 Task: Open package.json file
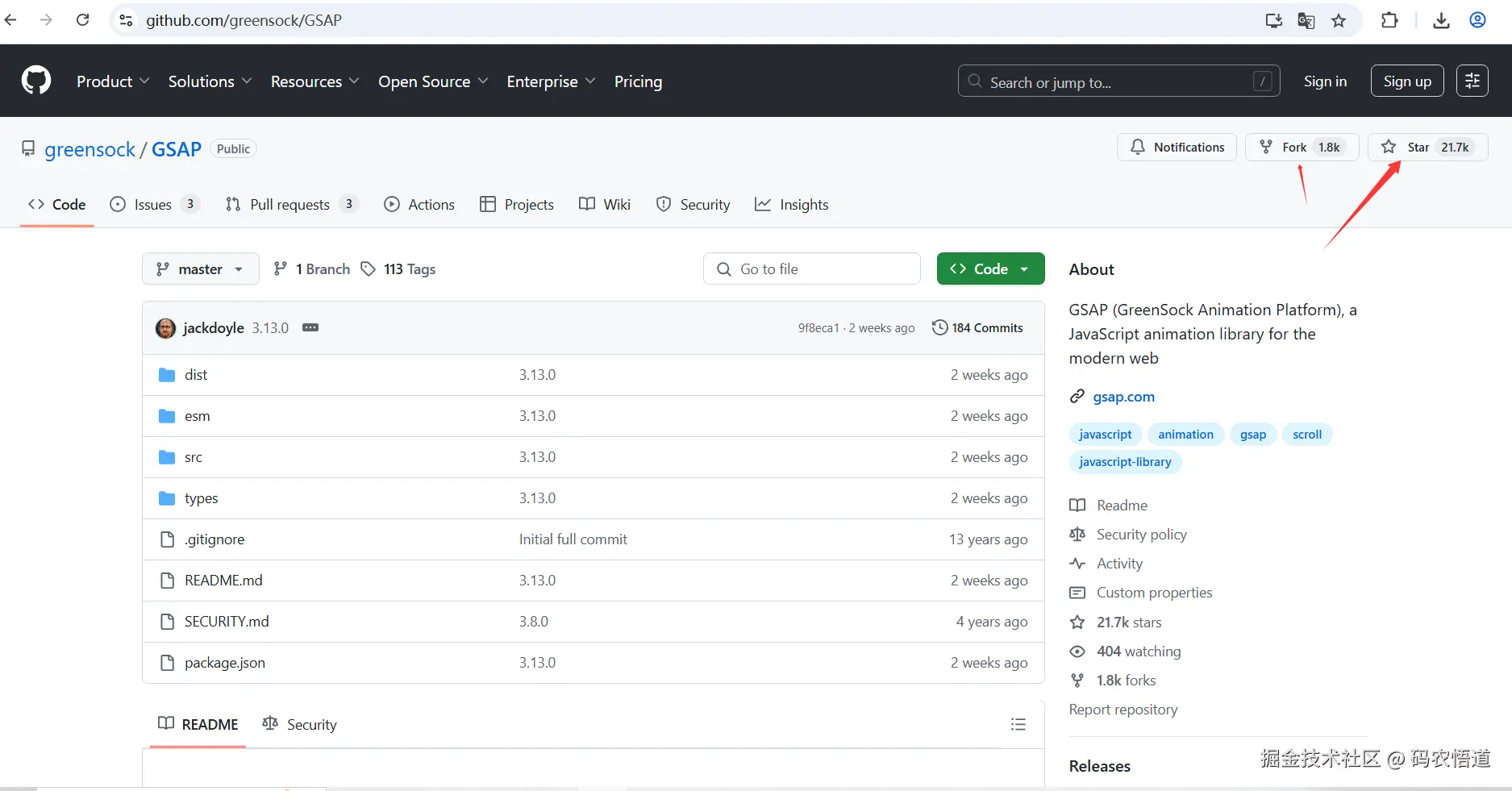(225, 663)
